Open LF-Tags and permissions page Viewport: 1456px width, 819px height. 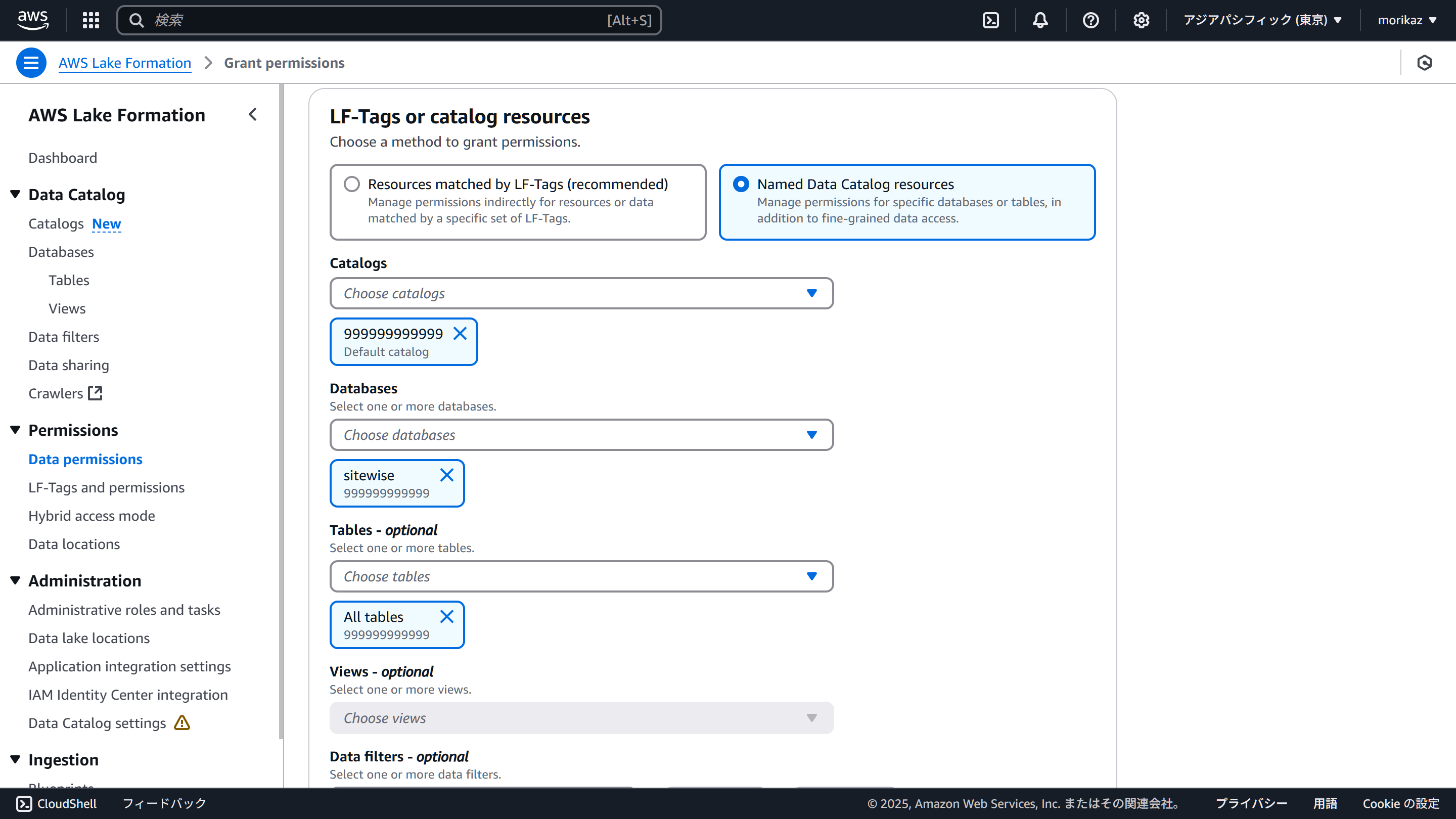106,487
